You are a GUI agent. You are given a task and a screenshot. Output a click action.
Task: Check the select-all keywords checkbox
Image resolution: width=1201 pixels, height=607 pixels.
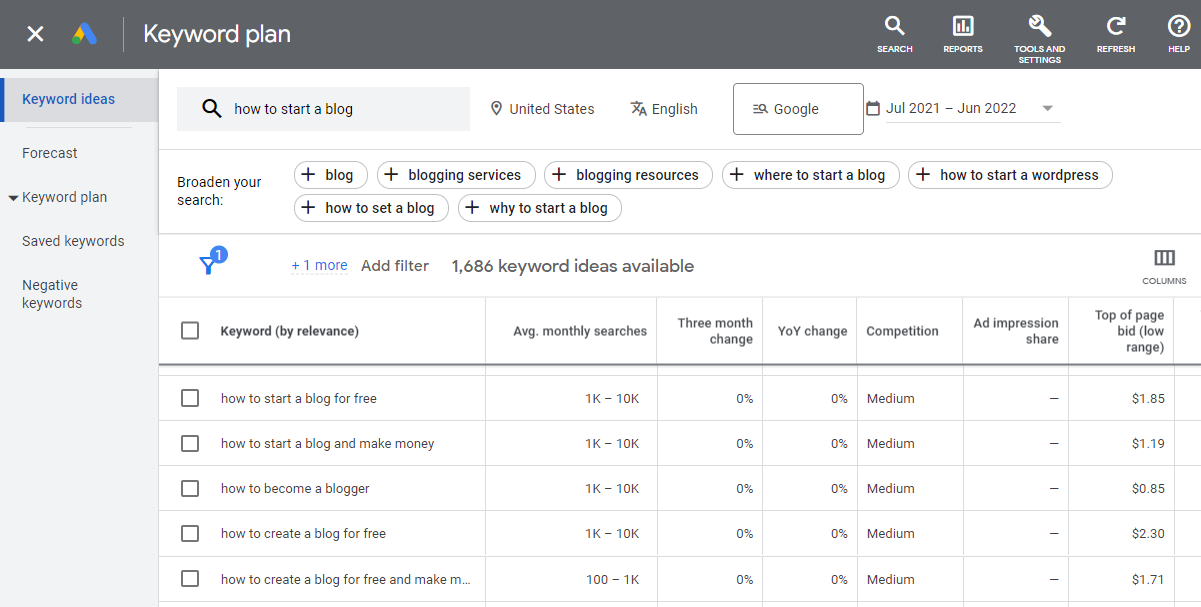point(190,330)
